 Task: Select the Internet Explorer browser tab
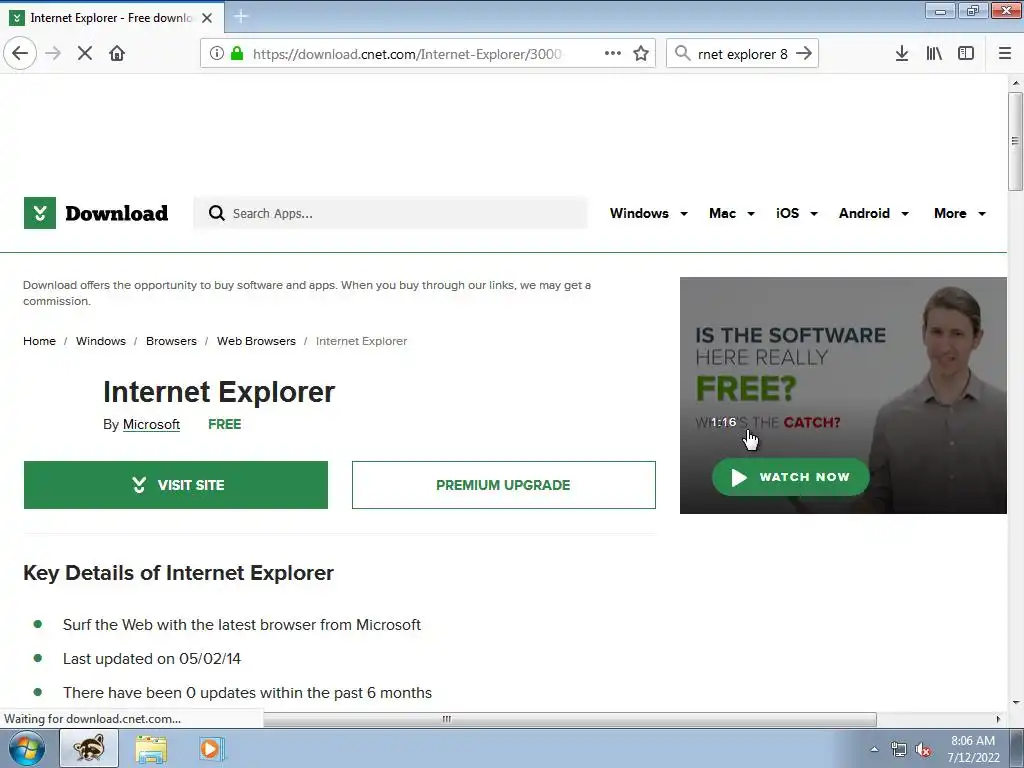tap(111, 18)
